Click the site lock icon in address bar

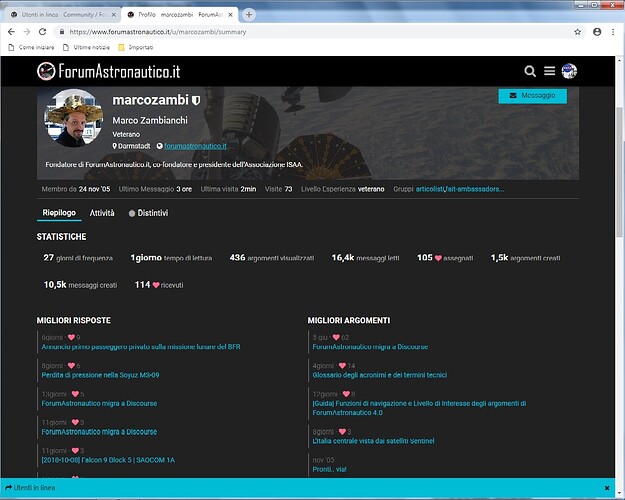(x=62, y=32)
